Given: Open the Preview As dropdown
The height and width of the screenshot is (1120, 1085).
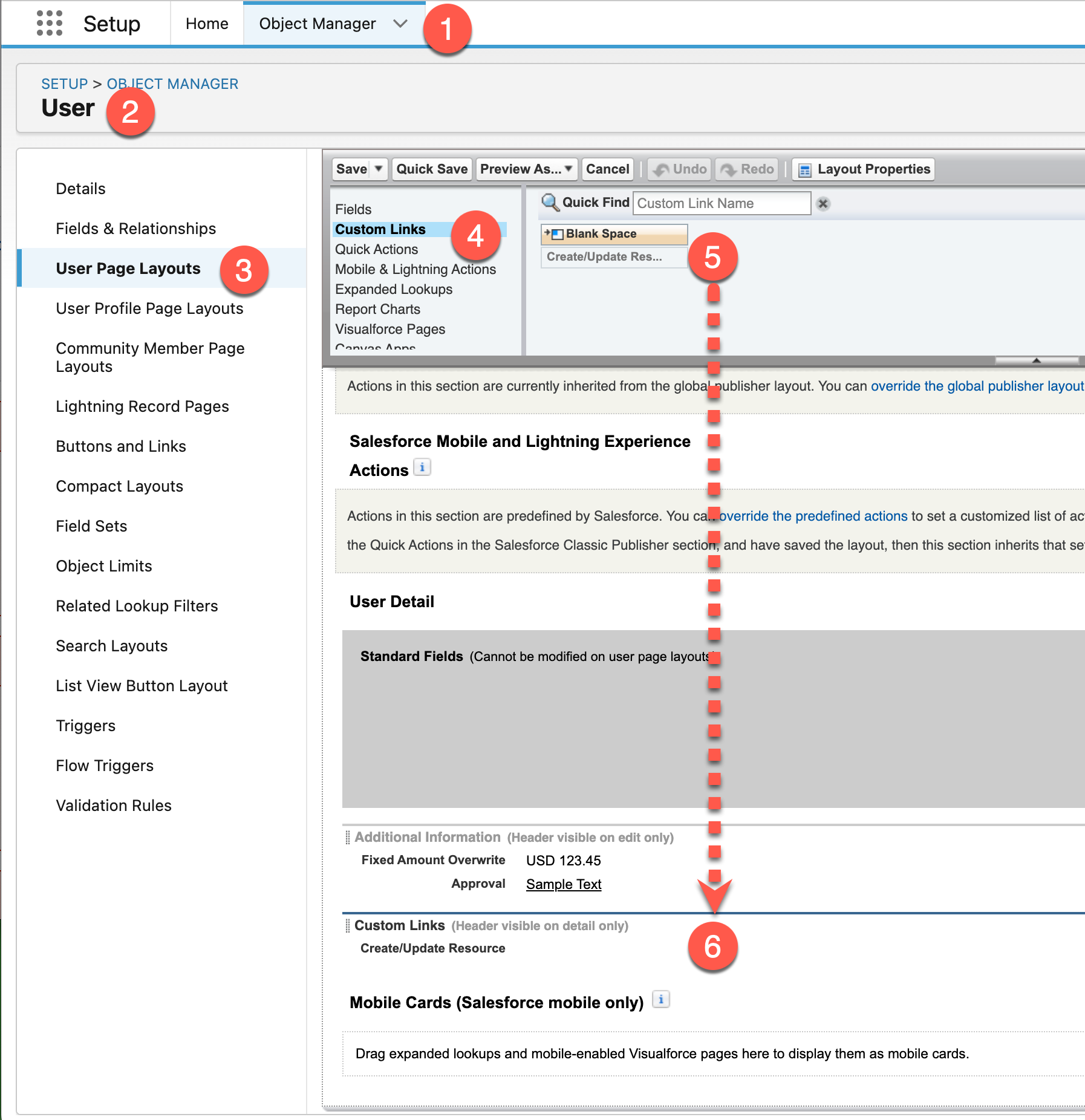Looking at the screenshot, I should [527, 169].
